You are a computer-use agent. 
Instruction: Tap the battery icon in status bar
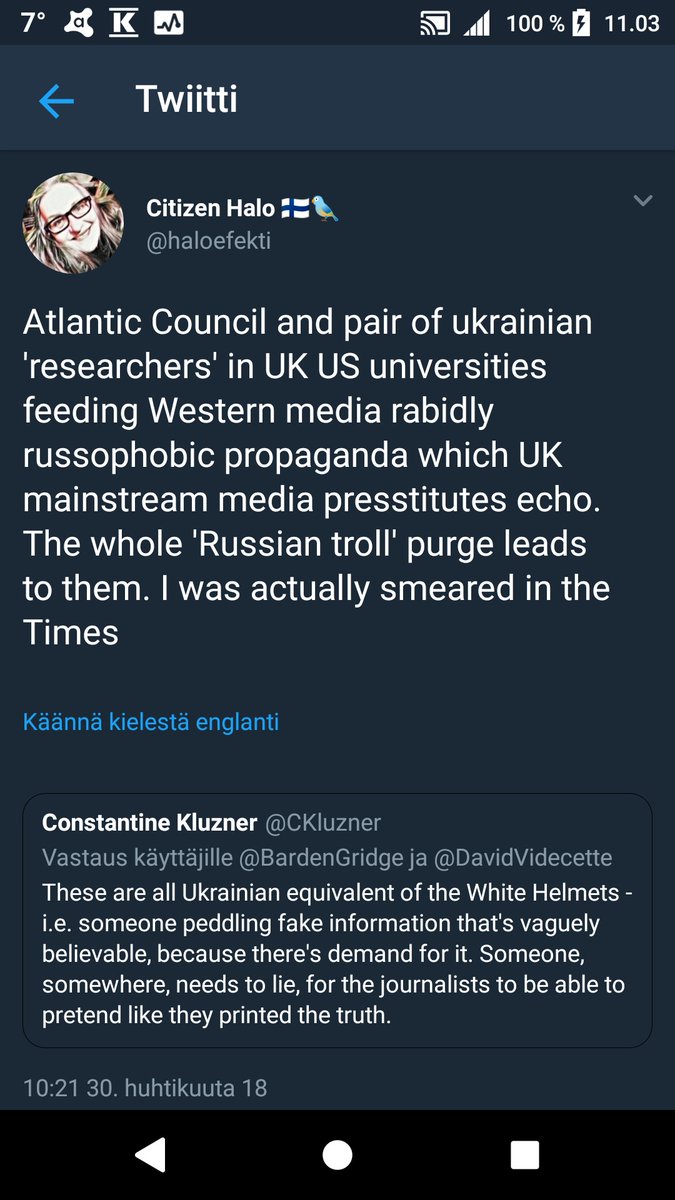(580, 23)
